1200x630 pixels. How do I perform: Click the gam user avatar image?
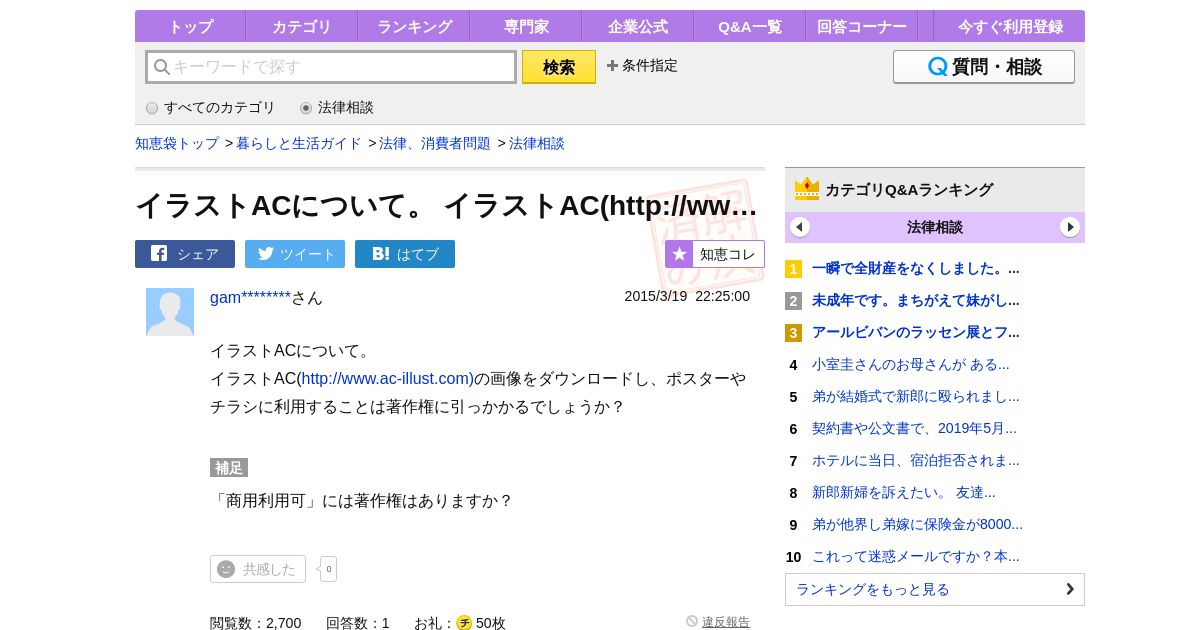(170, 312)
